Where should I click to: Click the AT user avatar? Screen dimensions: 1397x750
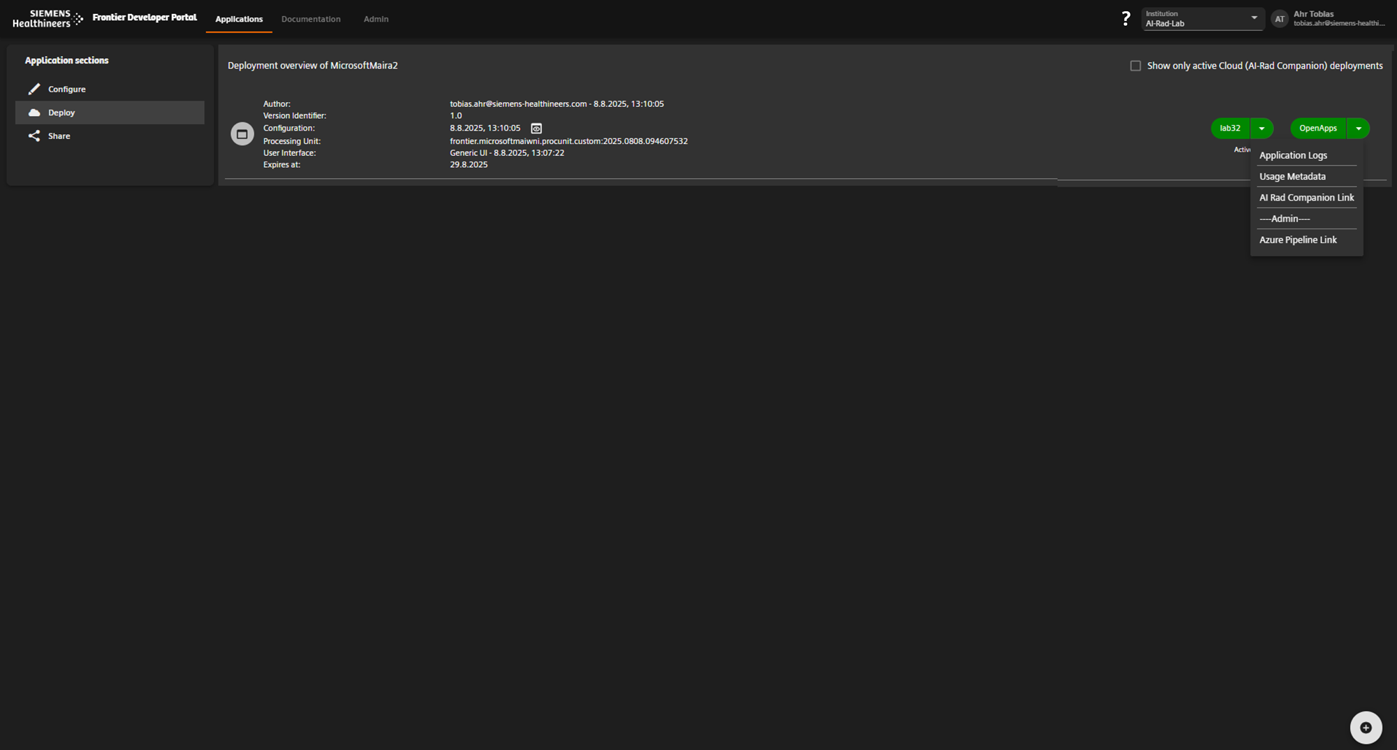[1279, 18]
